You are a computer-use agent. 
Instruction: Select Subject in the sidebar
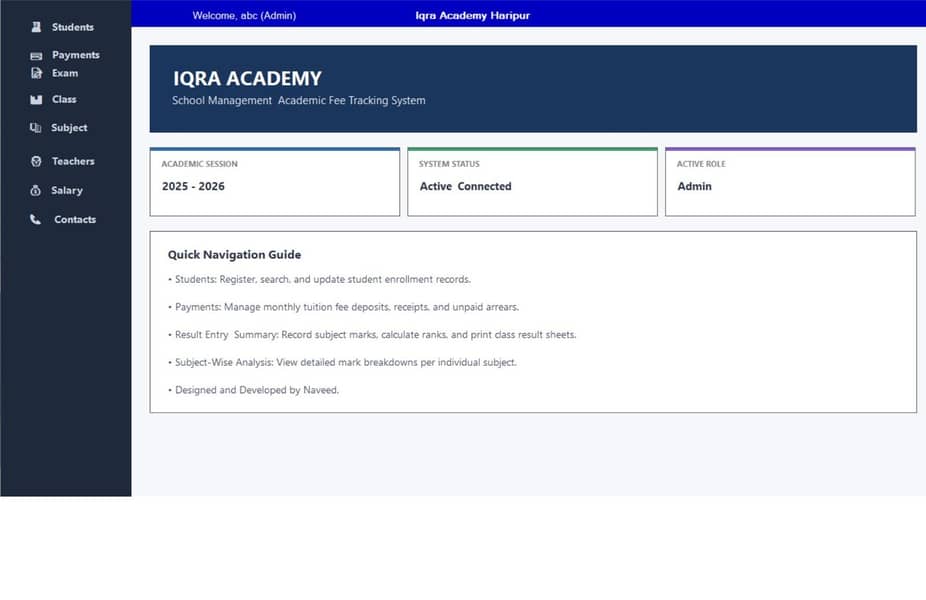[x=69, y=128]
